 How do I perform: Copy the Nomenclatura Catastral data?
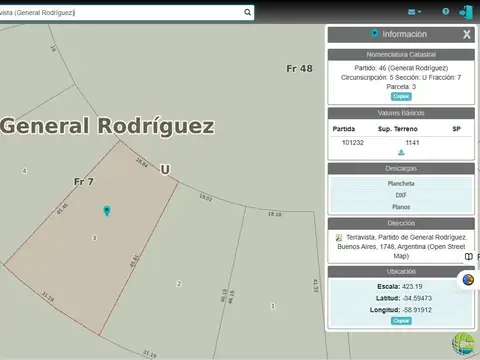[x=401, y=96]
